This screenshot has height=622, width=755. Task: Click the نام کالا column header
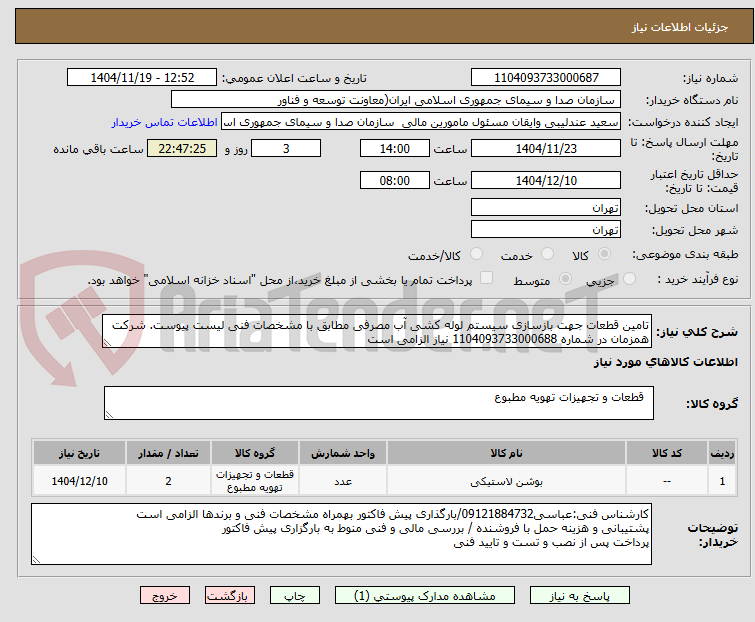click(x=506, y=453)
